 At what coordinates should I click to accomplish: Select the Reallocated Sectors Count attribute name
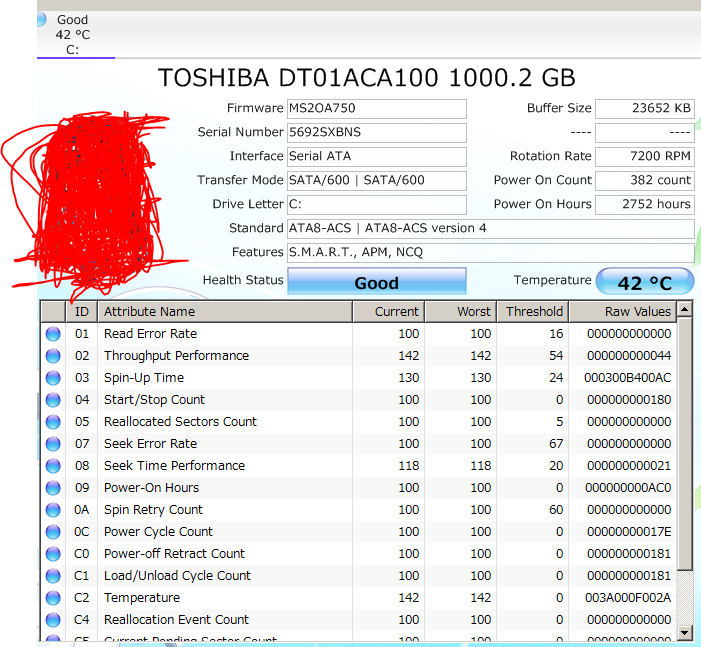(180, 421)
